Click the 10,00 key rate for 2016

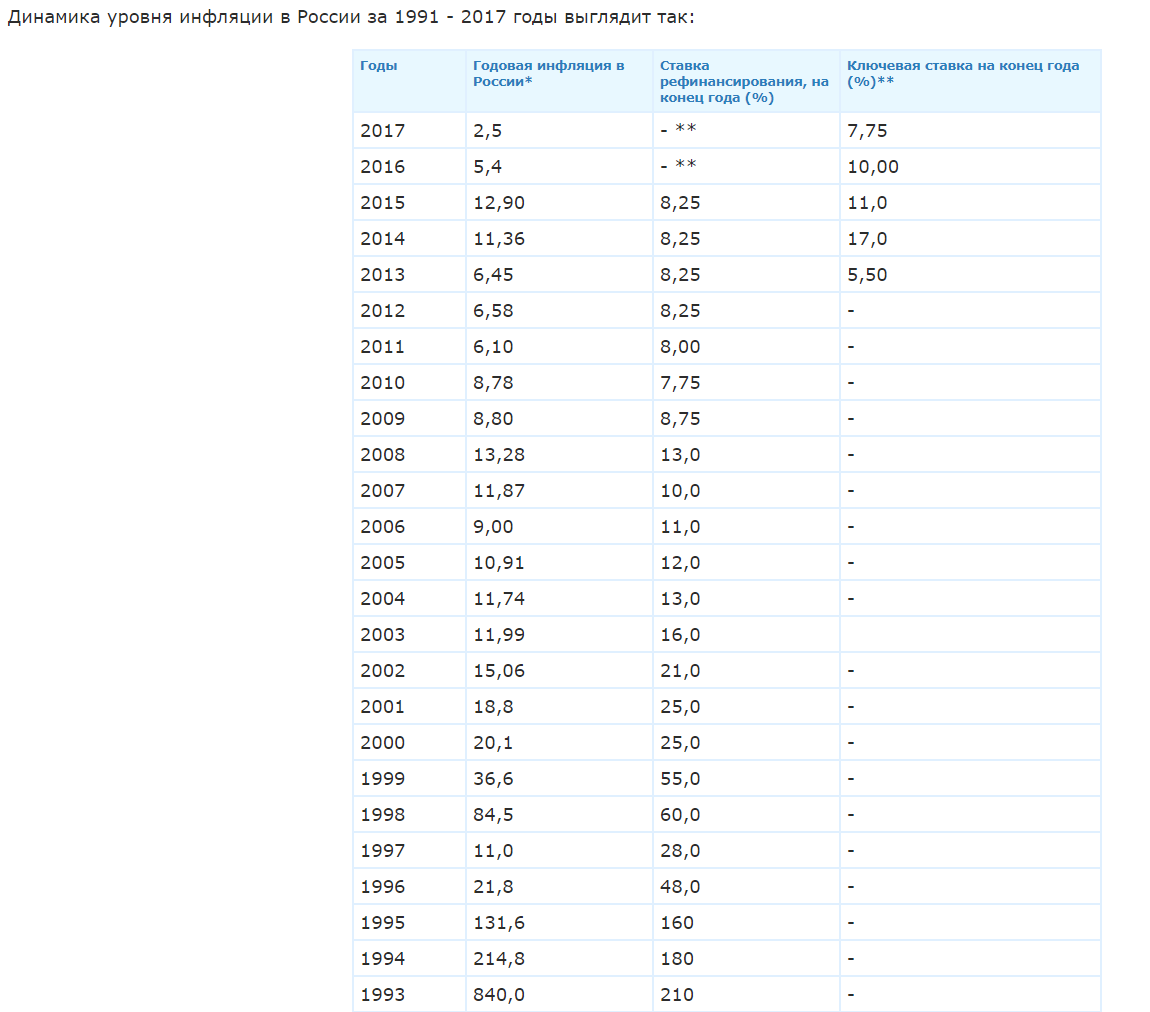872,167
